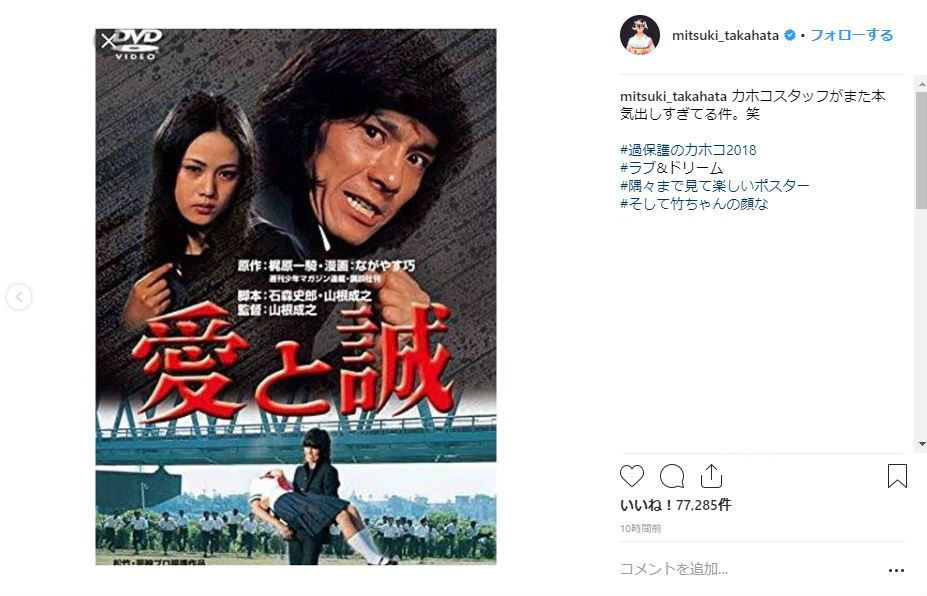Viewport: 927px width, 596px height.
Task: Like the post with the heart icon
Action: point(631,476)
